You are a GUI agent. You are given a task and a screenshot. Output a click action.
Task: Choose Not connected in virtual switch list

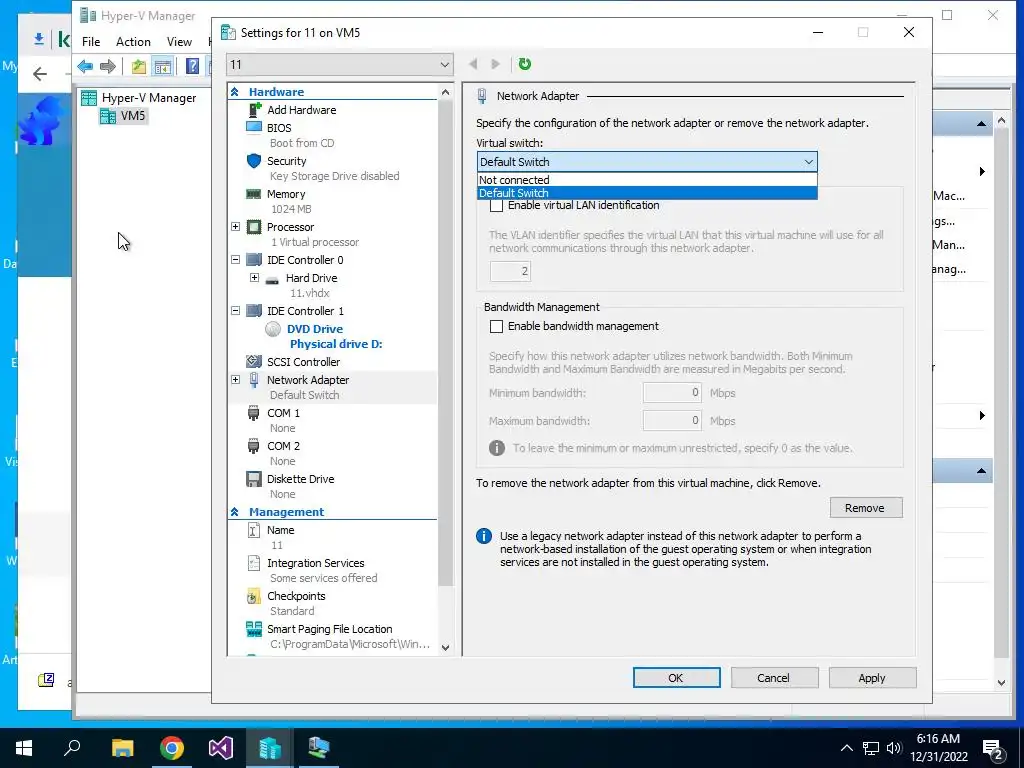click(647, 180)
